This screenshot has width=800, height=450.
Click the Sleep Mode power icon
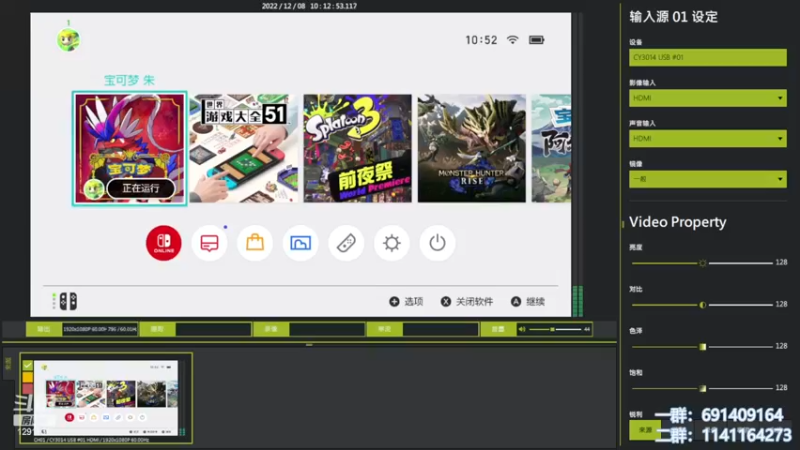point(437,243)
